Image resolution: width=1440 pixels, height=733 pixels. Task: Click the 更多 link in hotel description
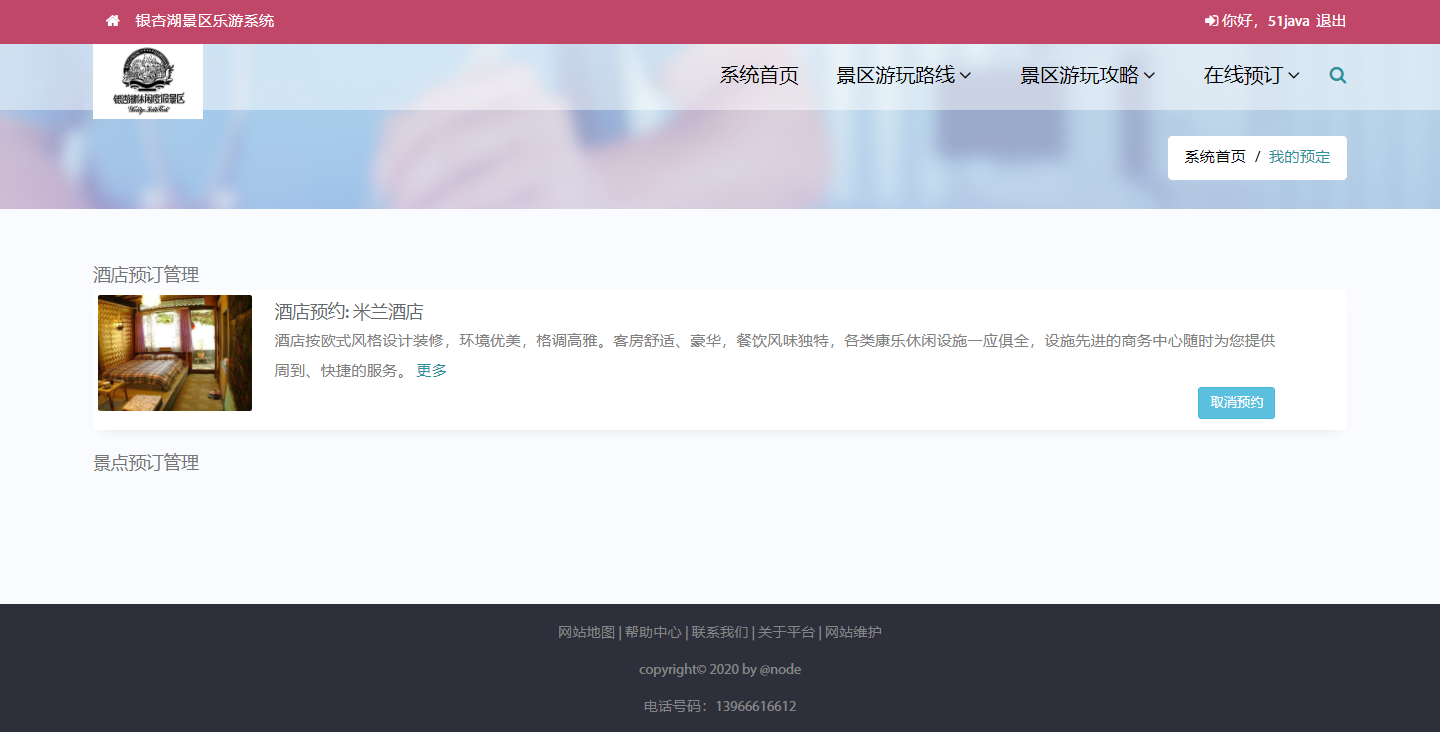432,370
